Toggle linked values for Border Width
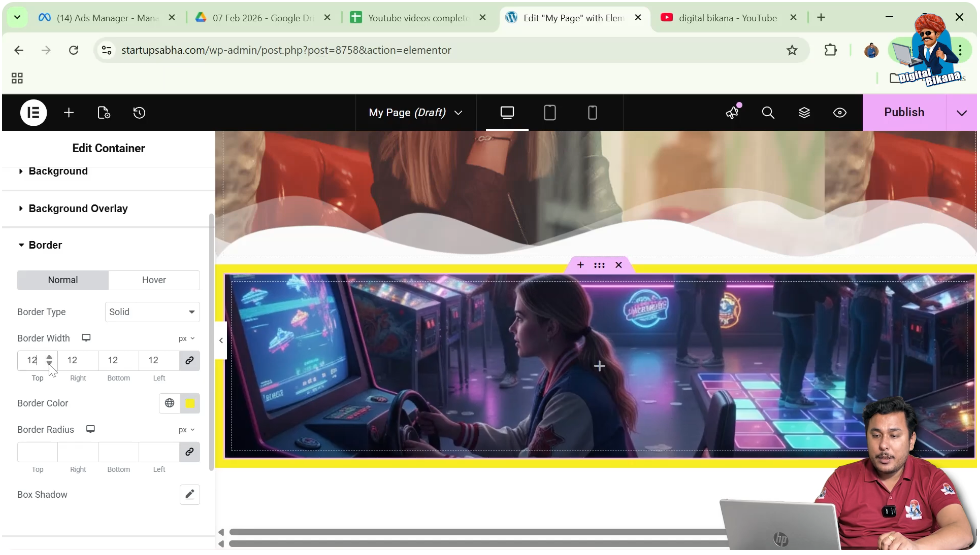The width and height of the screenshot is (980, 555). click(x=189, y=360)
